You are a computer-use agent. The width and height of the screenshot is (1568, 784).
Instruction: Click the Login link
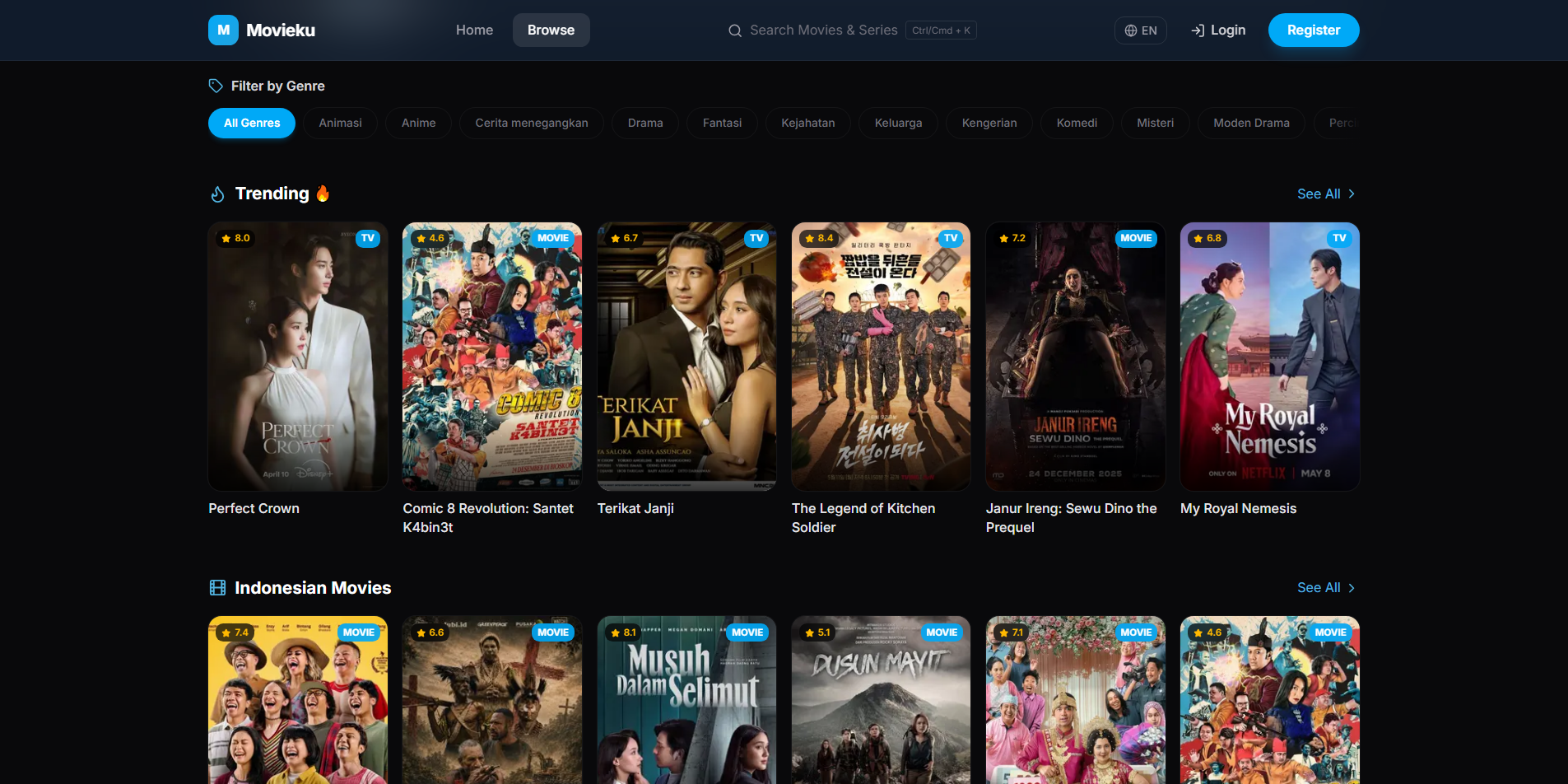coord(1218,30)
